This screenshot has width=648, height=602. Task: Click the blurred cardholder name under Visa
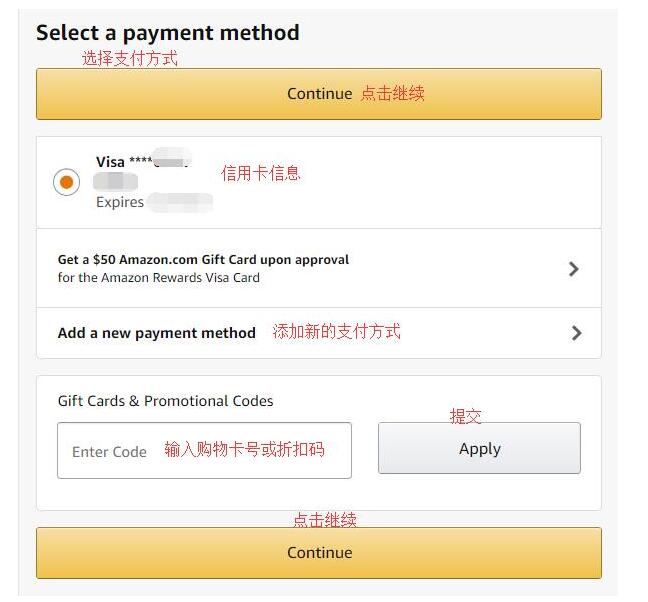pyautogui.click(x=116, y=182)
